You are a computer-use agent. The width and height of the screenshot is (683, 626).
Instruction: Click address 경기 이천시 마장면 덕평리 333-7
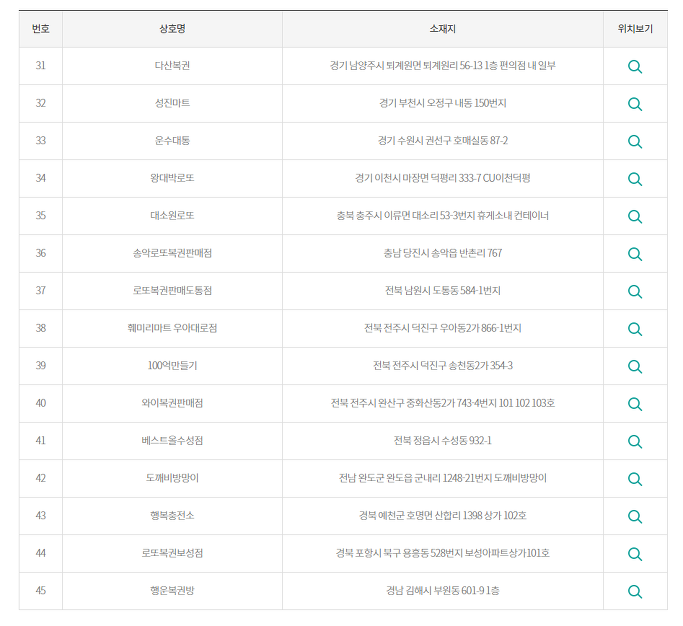click(418, 178)
